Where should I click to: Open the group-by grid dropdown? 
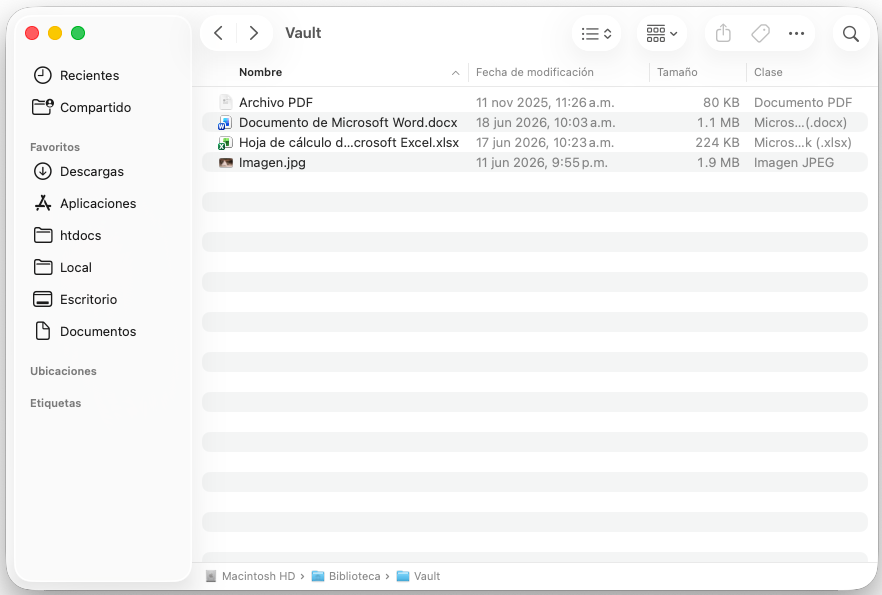(662, 34)
